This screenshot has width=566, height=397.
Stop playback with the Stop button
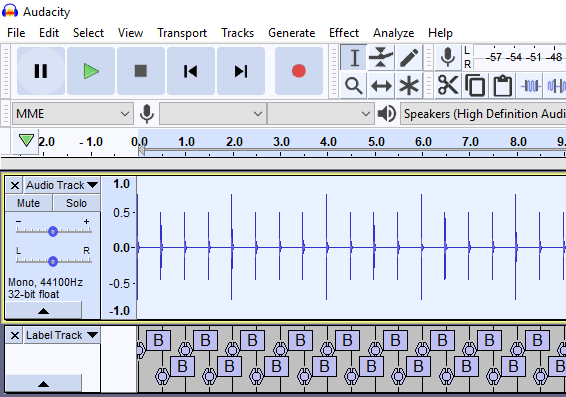[x=141, y=71]
